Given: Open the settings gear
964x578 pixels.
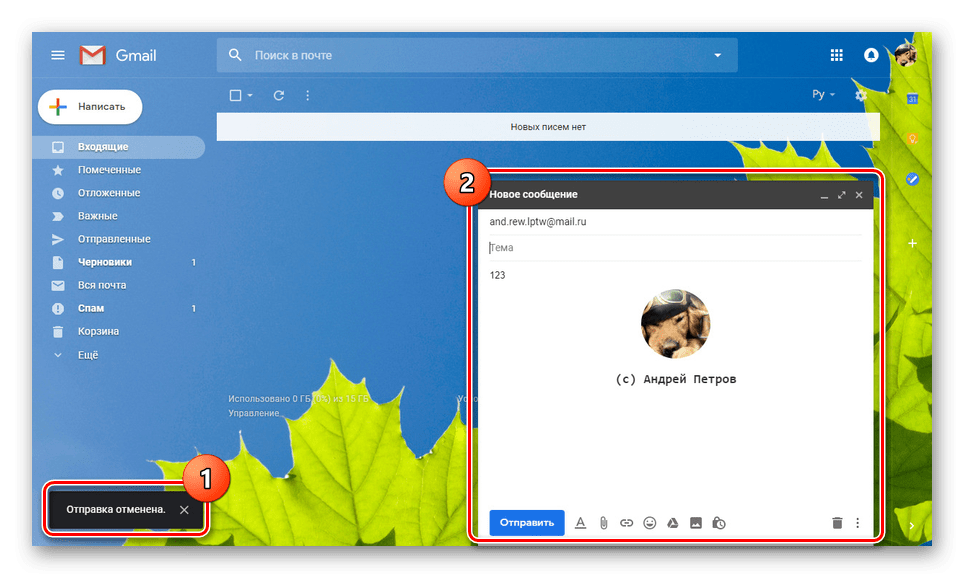Looking at the screenshot, I should point(861,95).
